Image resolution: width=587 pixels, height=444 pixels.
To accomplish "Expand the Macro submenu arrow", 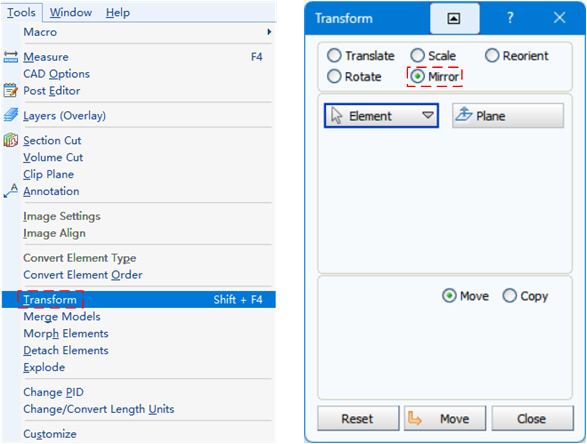I will click(x=269, y=32).
